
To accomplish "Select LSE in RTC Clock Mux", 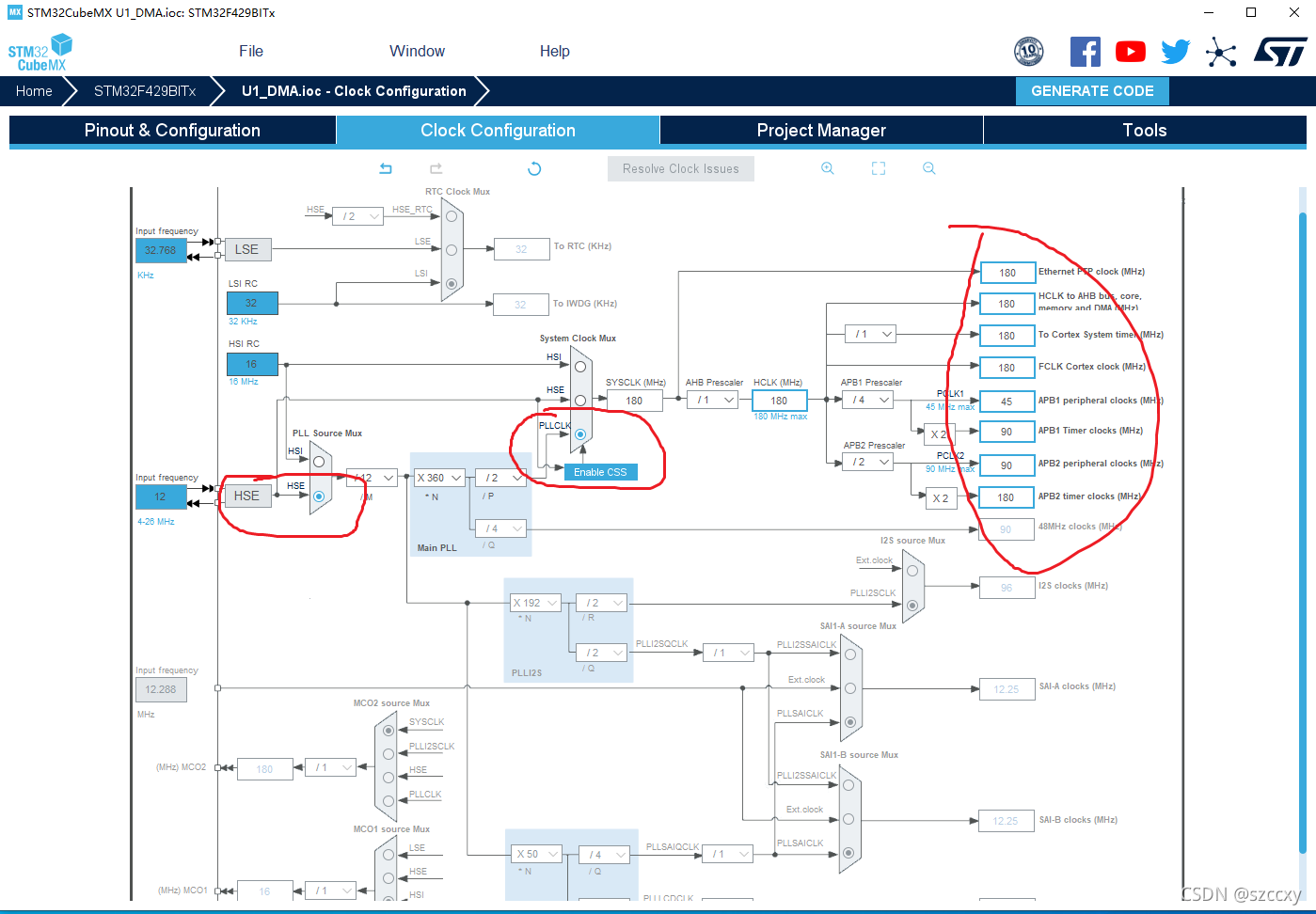I will click(x=452, y=250).
